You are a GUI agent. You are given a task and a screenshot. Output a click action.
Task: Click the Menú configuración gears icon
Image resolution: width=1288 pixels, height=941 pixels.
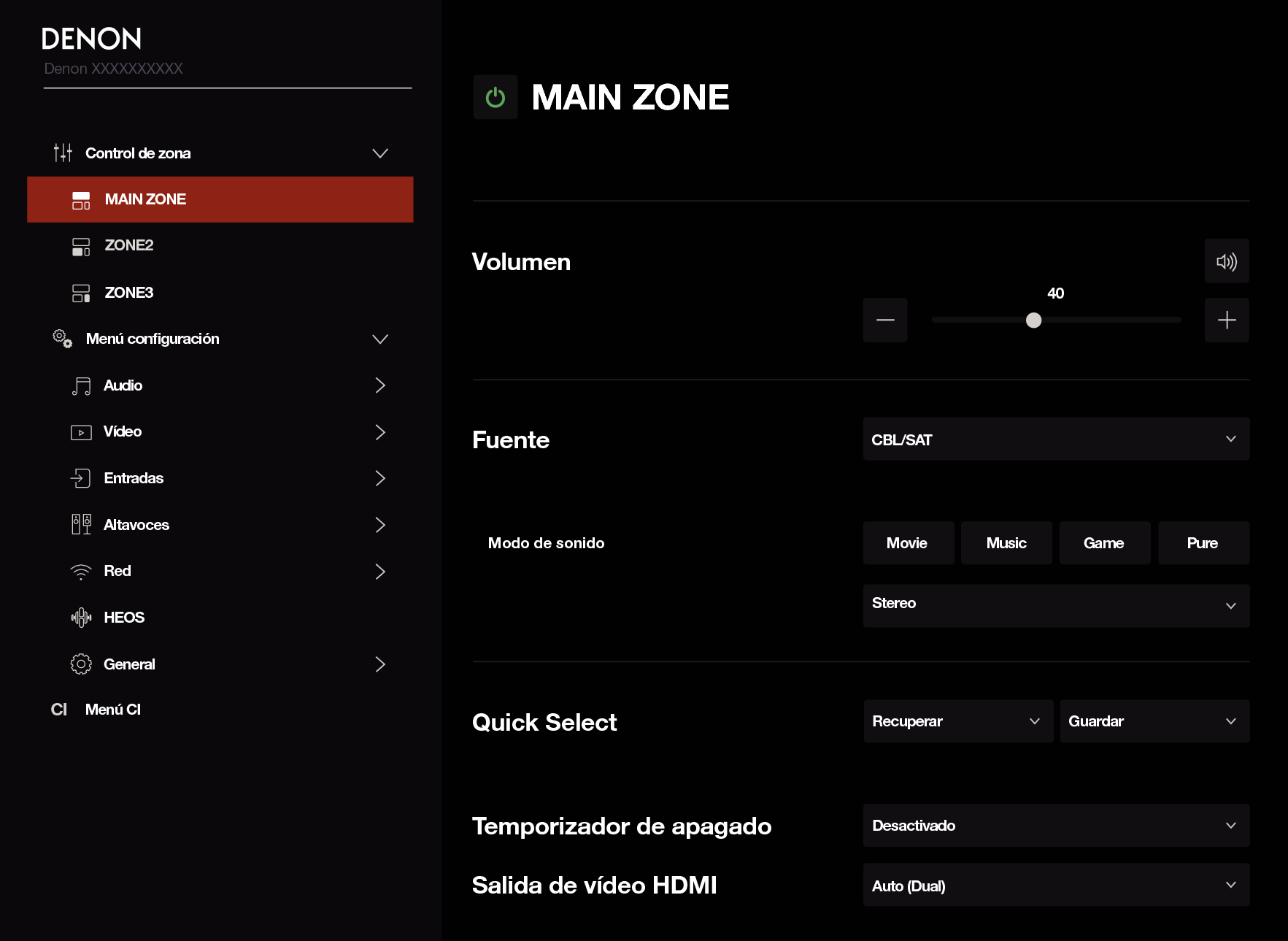(63, 339)
